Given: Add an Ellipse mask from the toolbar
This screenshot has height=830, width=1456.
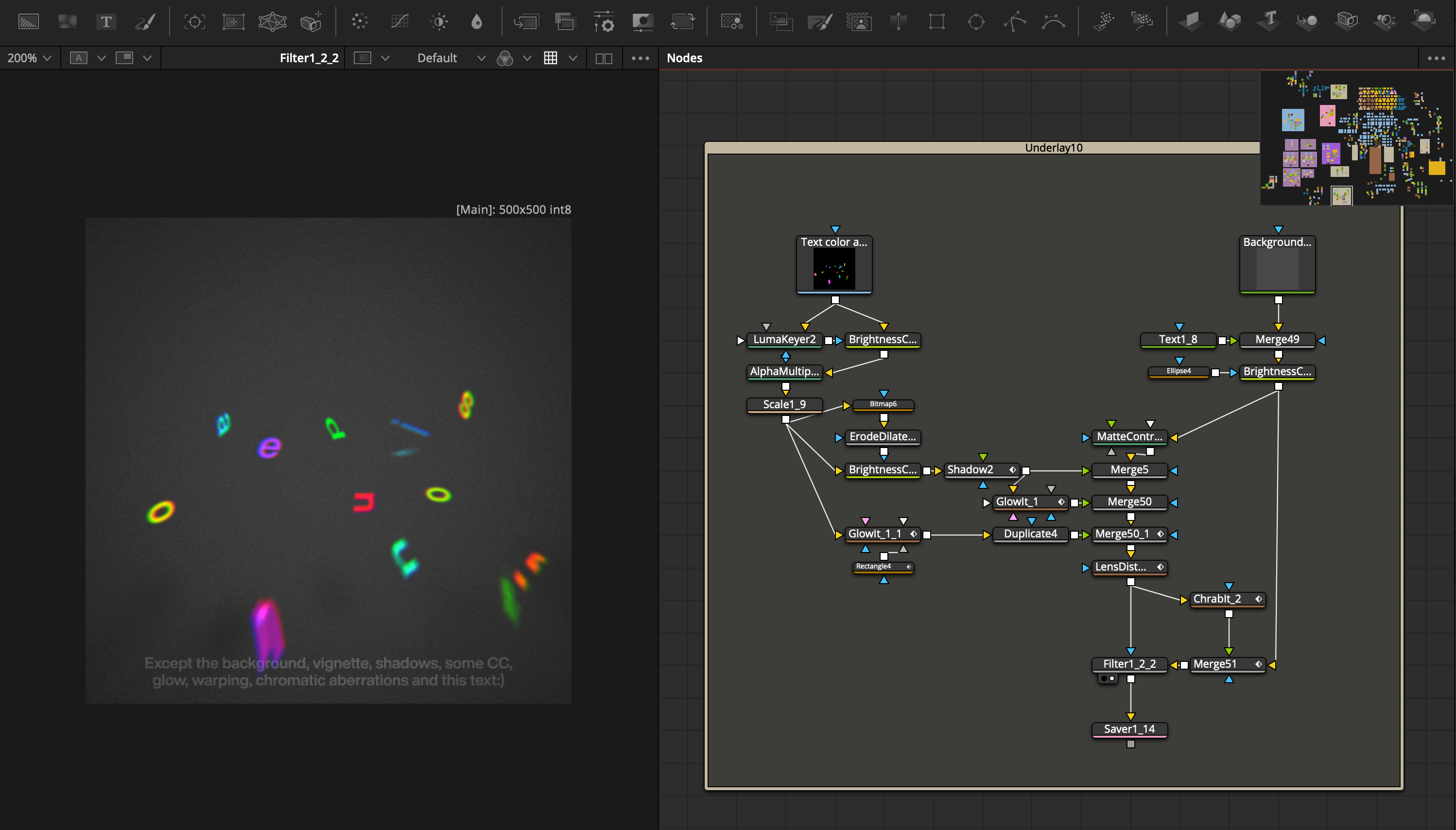Looking at the screenshot, I should [x=976, y=22].
